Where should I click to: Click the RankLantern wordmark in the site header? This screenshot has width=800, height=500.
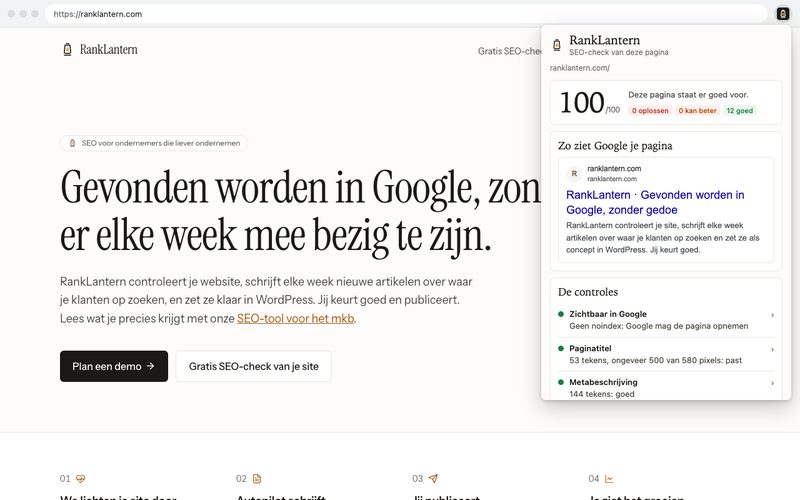(x=109, y=49)
